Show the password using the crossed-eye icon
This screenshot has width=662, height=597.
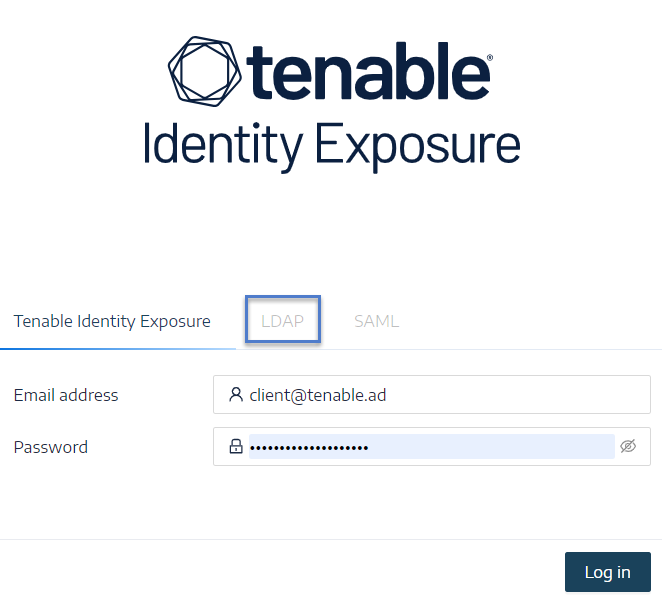click(x=628, y=446)
